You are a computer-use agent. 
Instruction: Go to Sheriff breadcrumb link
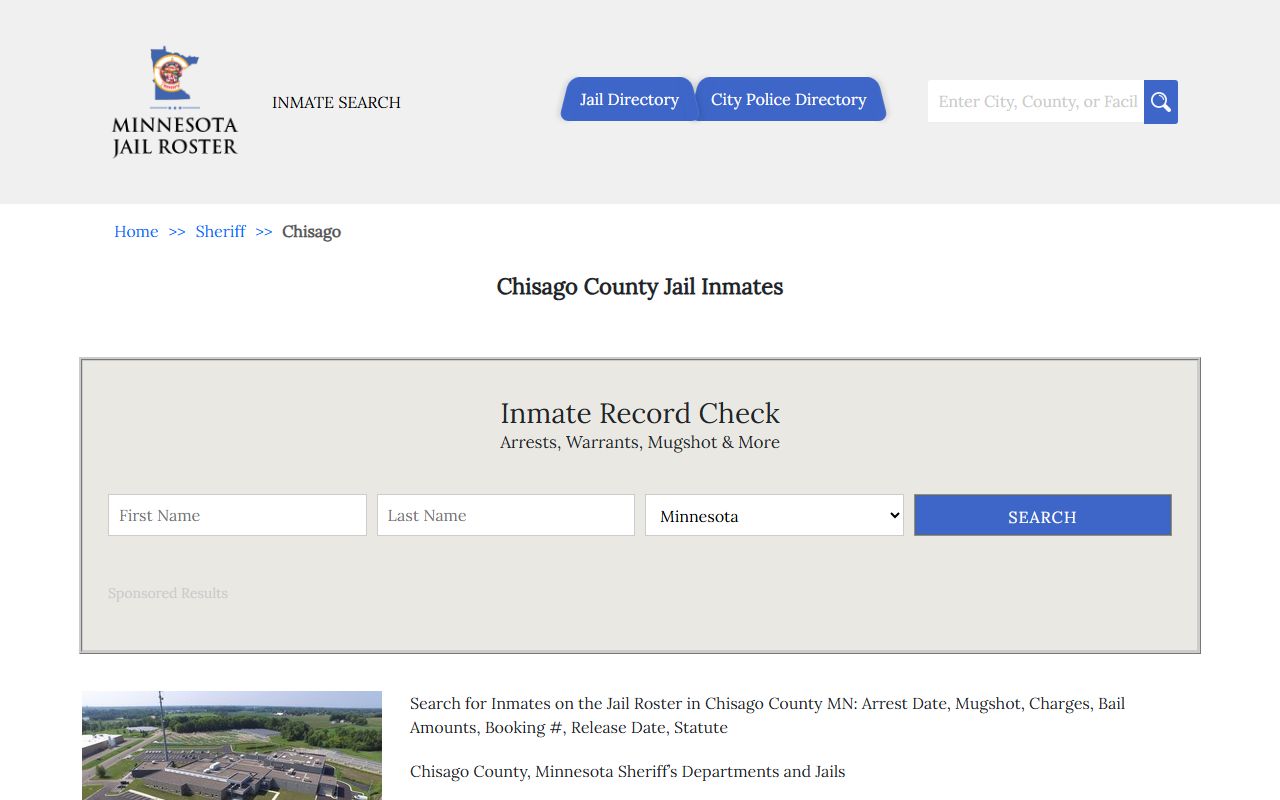point(221,231)
